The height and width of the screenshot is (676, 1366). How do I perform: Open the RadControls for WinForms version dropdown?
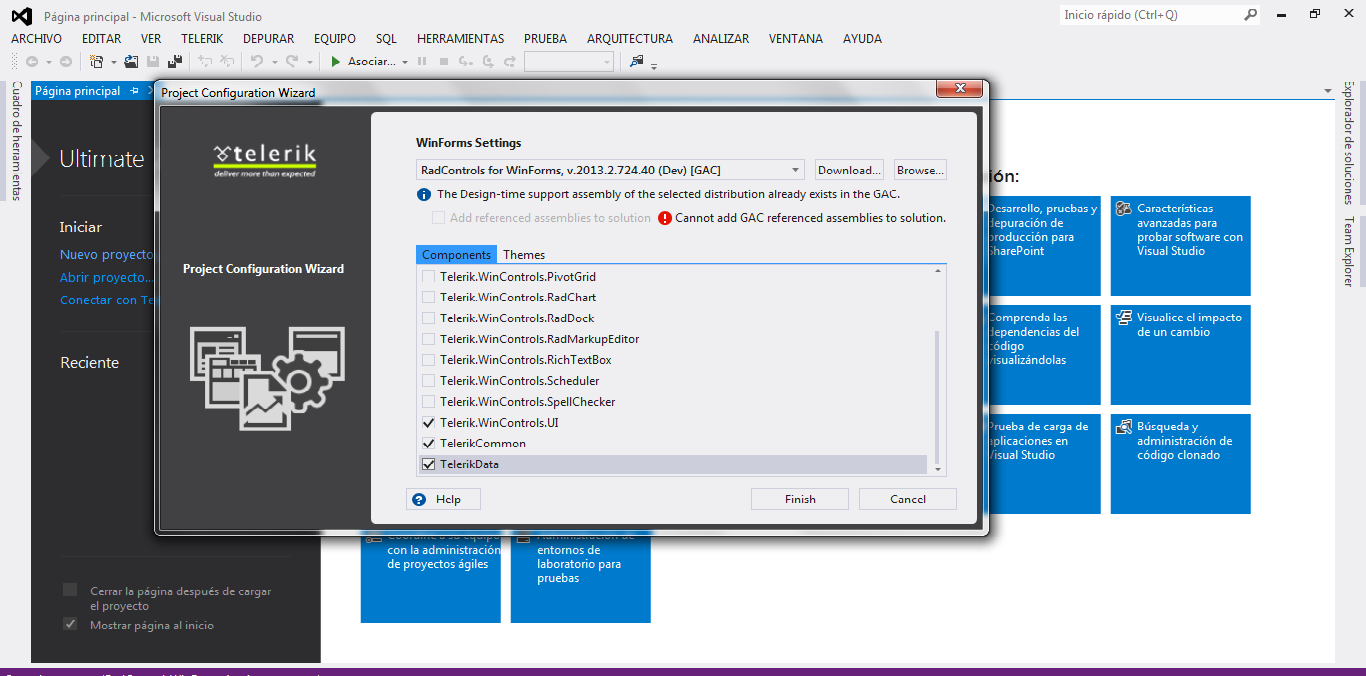click(x=795, y=170)
